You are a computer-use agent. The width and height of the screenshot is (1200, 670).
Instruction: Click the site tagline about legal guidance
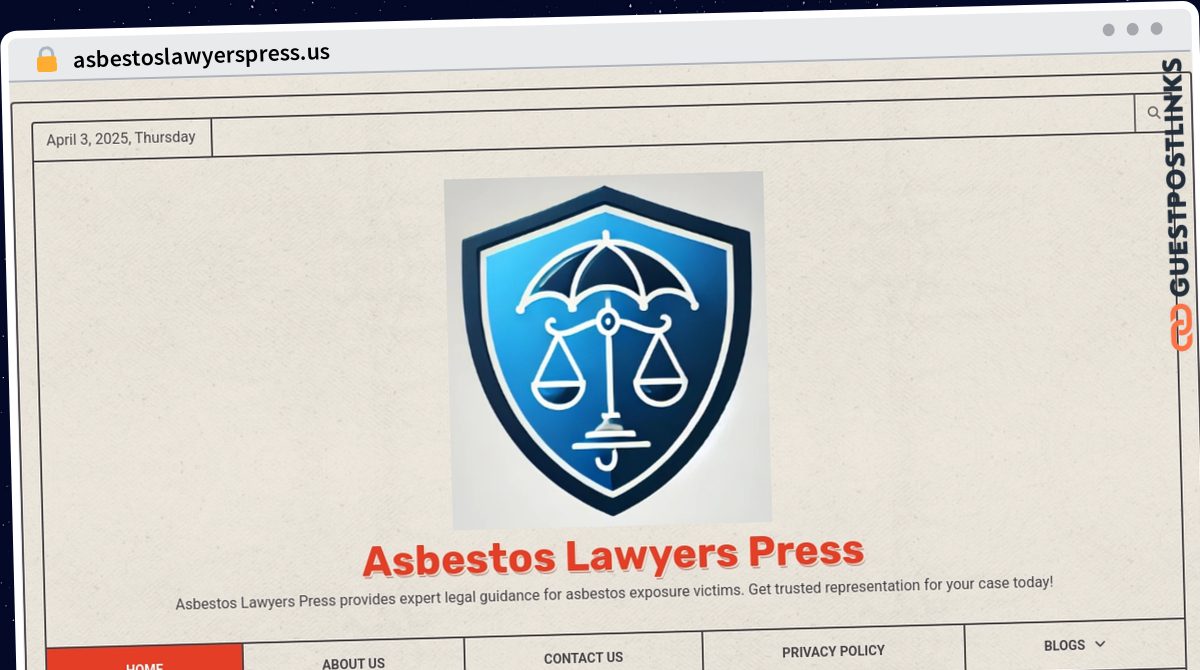coord(614,592)
